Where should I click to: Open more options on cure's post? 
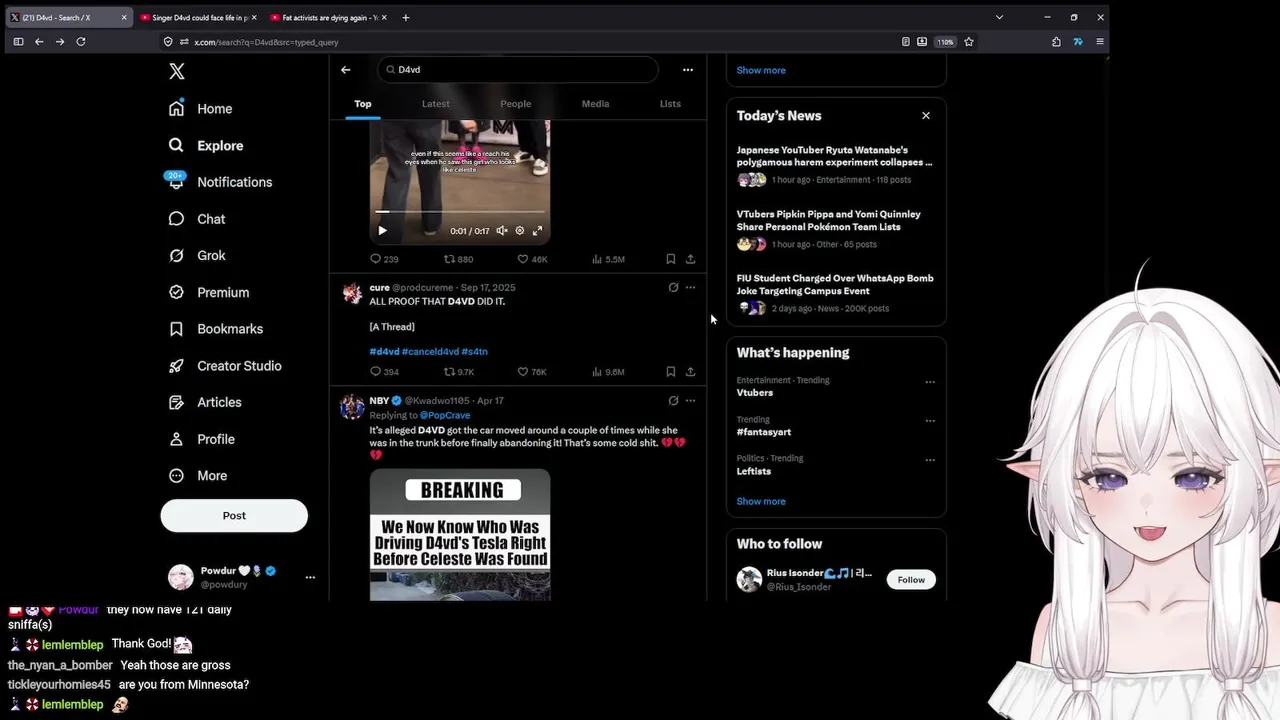pos(690,288)
